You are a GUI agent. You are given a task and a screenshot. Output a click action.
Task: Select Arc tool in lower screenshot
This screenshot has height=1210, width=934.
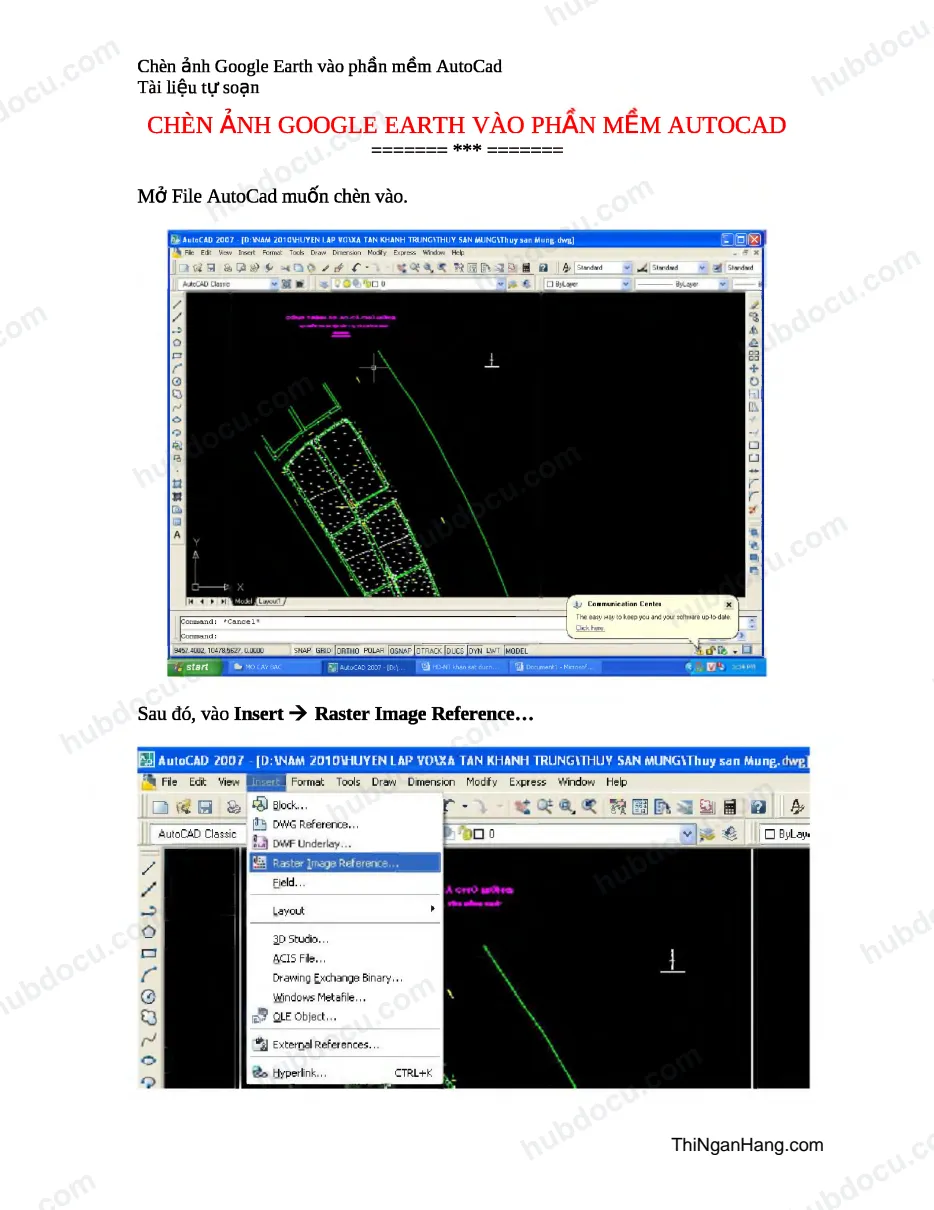click(x=149, y=974)
